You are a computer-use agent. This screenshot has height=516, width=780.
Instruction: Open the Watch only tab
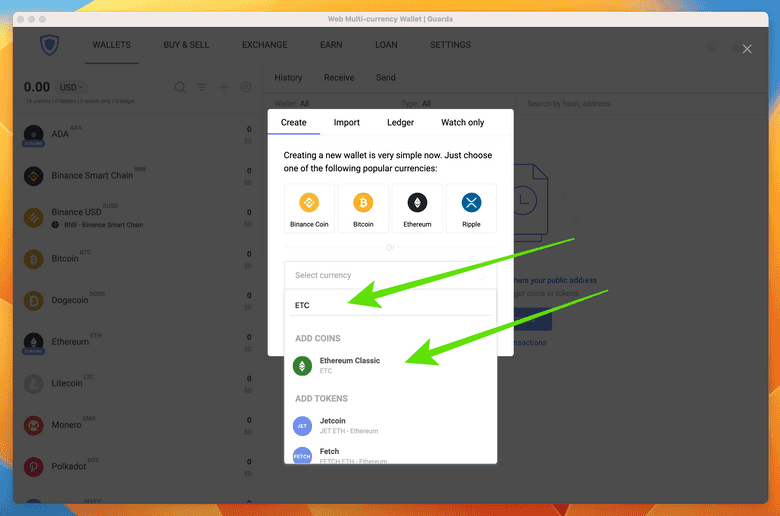(x=462, y=122)
